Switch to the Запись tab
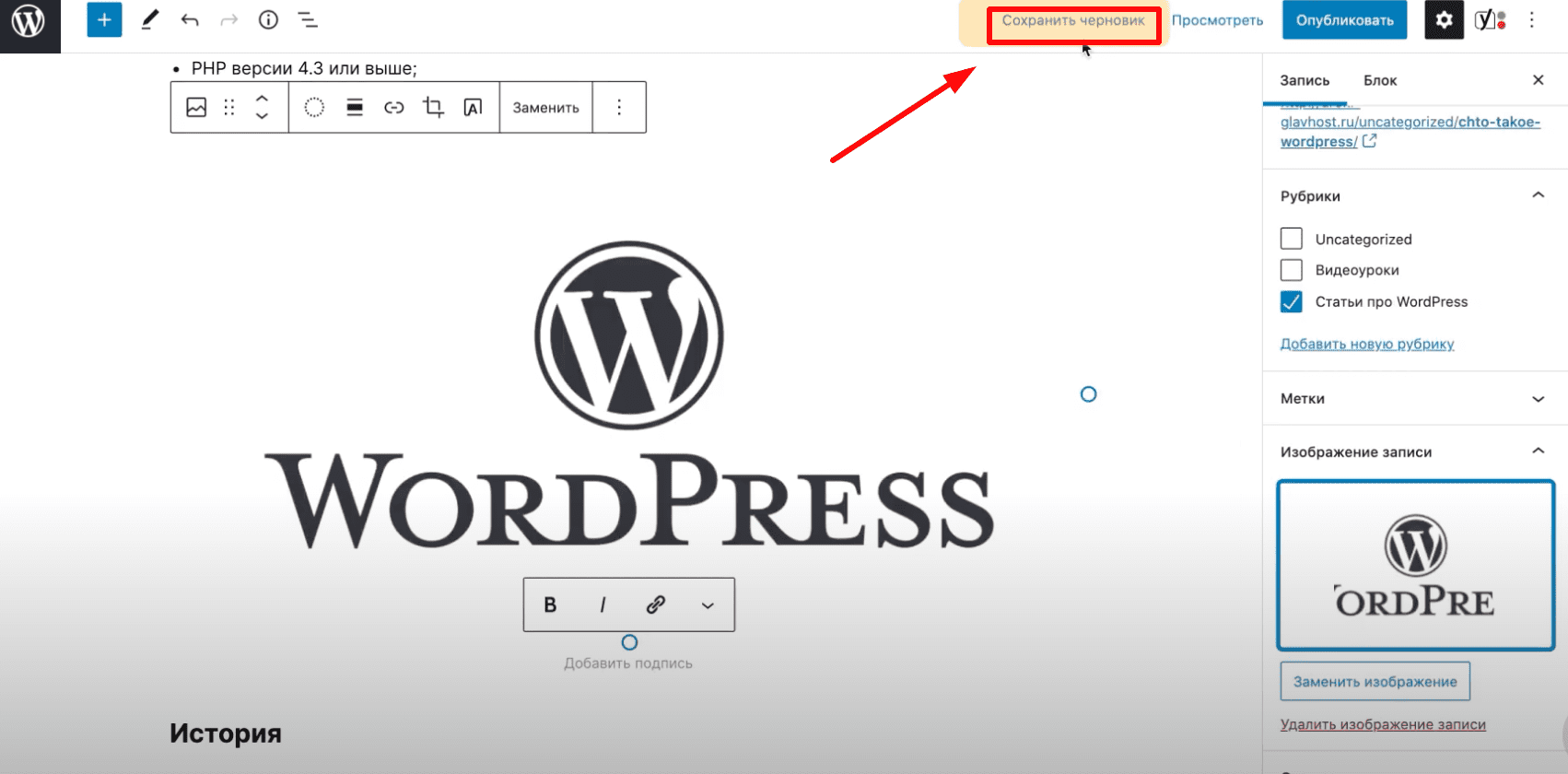1568x774 pixels. (x=1305, y=80)
